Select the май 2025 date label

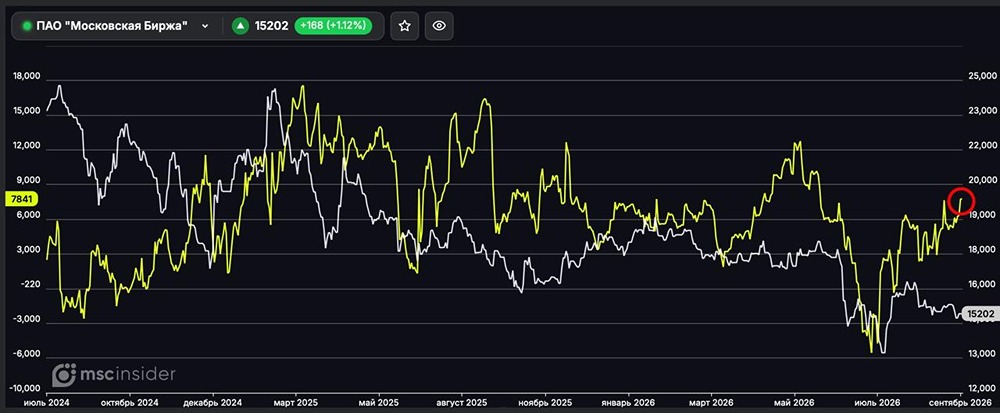pyautogui.click(x=379, y=403)
